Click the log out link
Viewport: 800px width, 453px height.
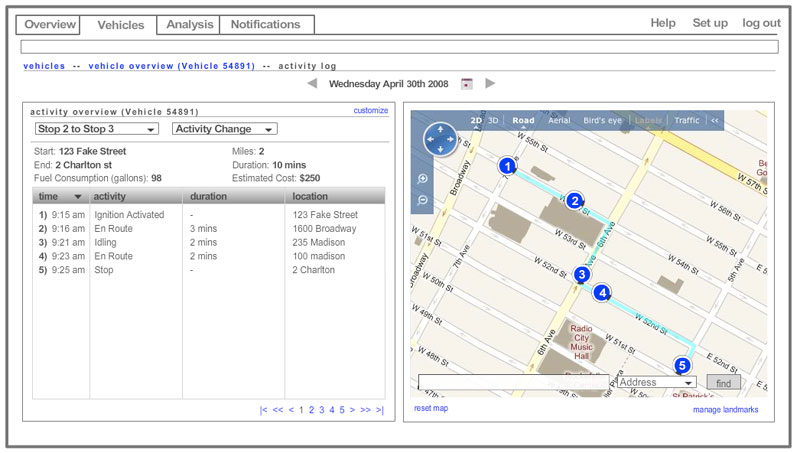click(x=761, y=23)
